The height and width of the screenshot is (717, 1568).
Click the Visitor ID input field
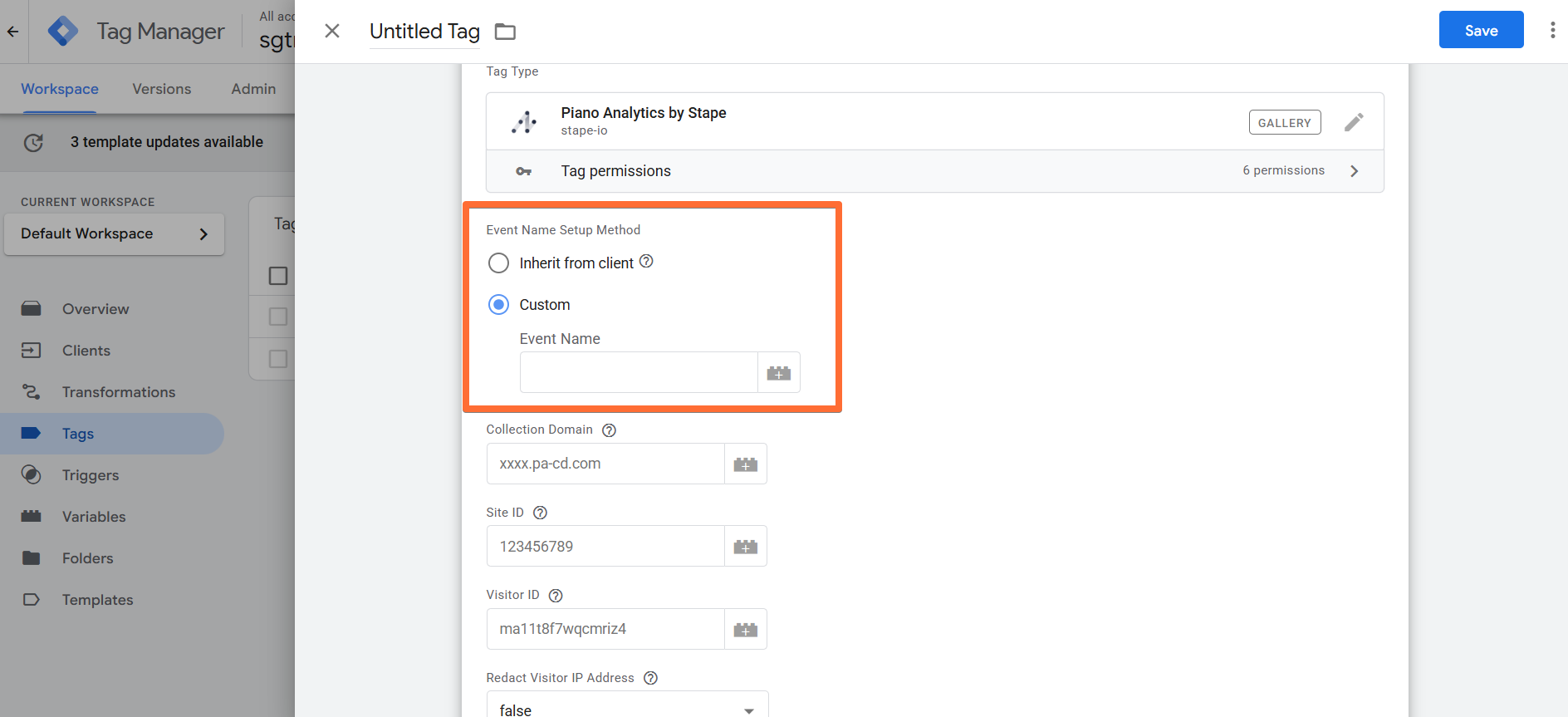[x=605, y=628]
